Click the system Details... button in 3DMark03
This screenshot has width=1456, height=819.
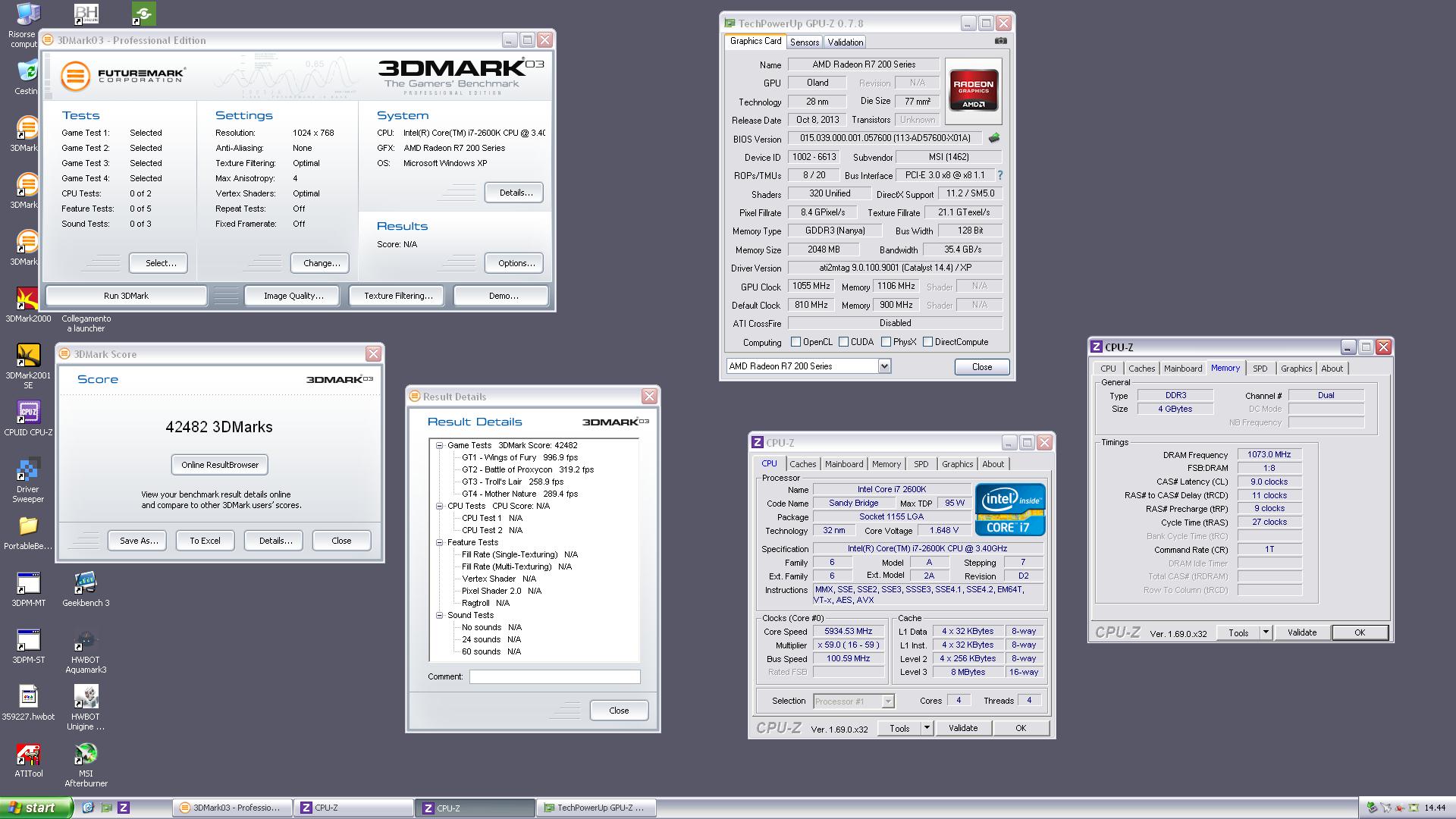tap(516, 193)
